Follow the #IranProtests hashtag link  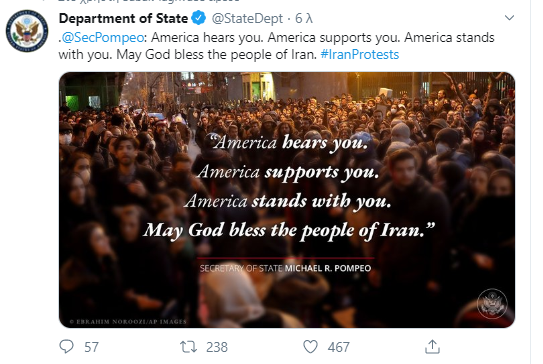(x=360, y=55)
